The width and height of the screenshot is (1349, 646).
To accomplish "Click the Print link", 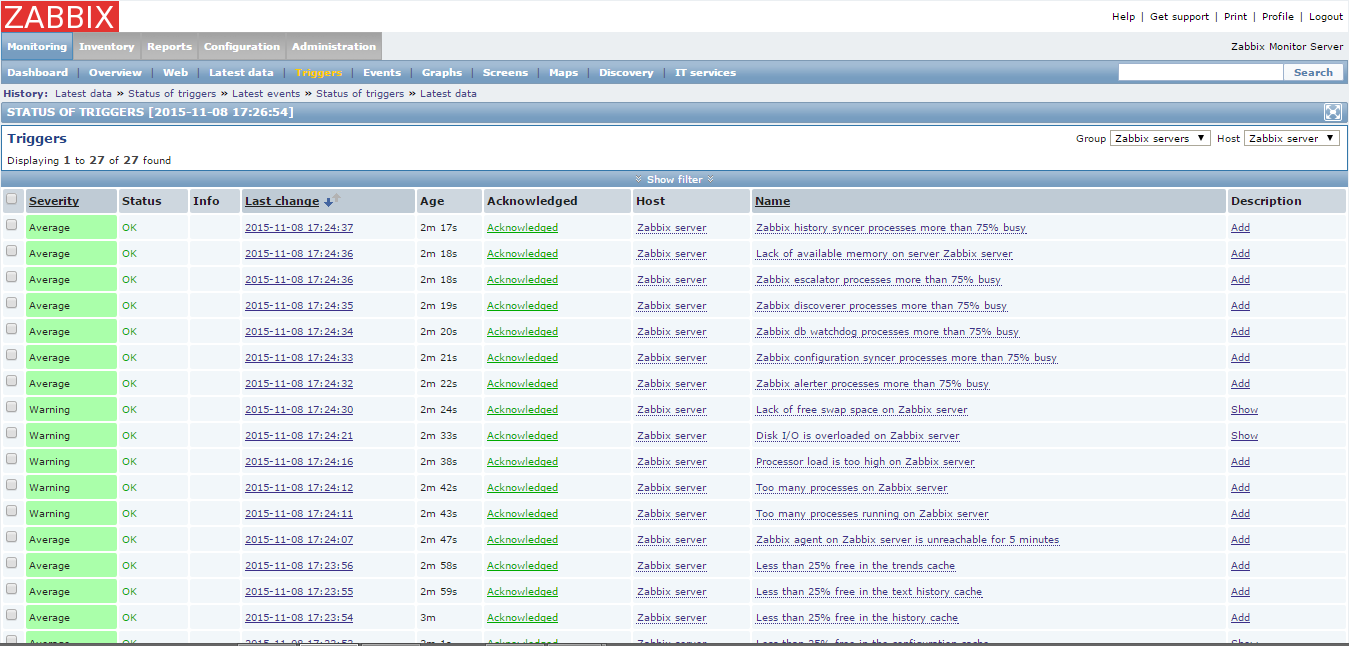I will 1235,16.
